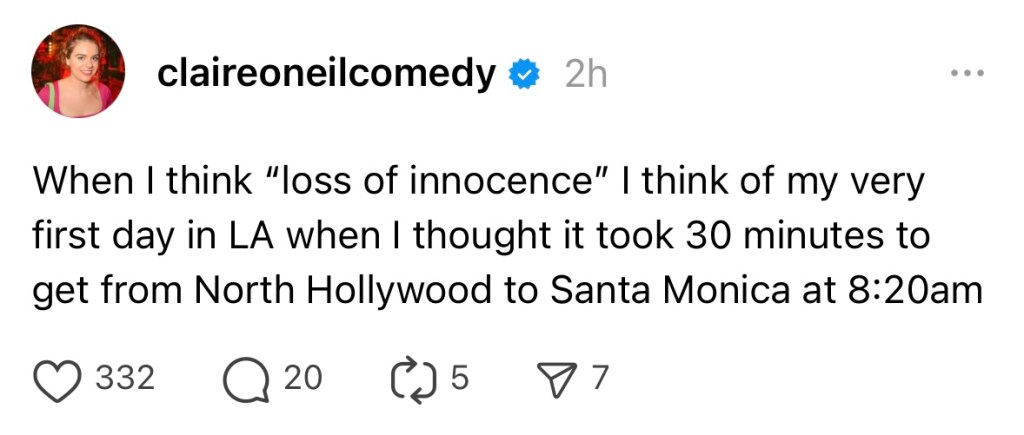Repost using the circular arrows icon
The height and width of the screenshot is (435, 1024).
417,378
